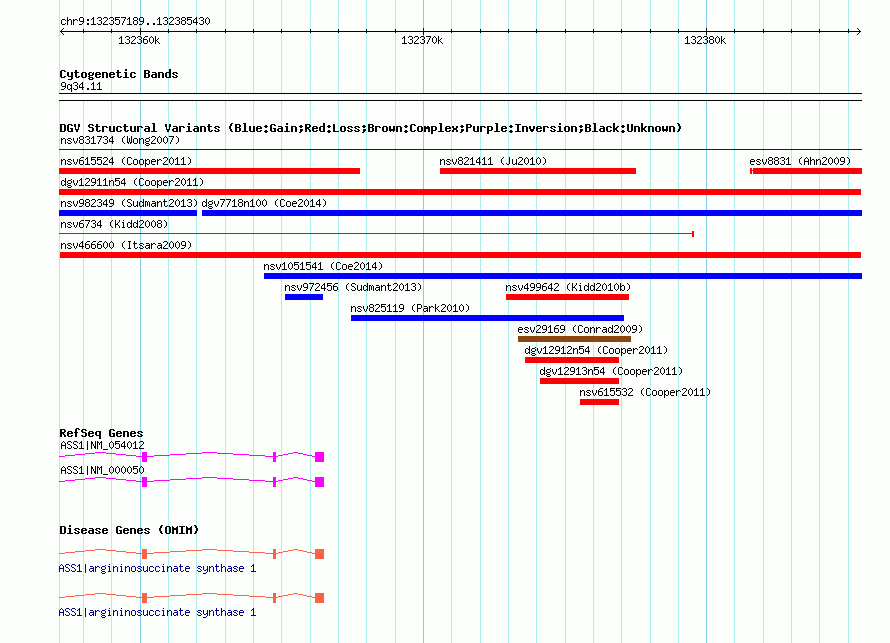The width and height of the screenshot is (890, 643).
Task: Click the red dgv12911n54 loss bar
Action: tap(460, 192)
